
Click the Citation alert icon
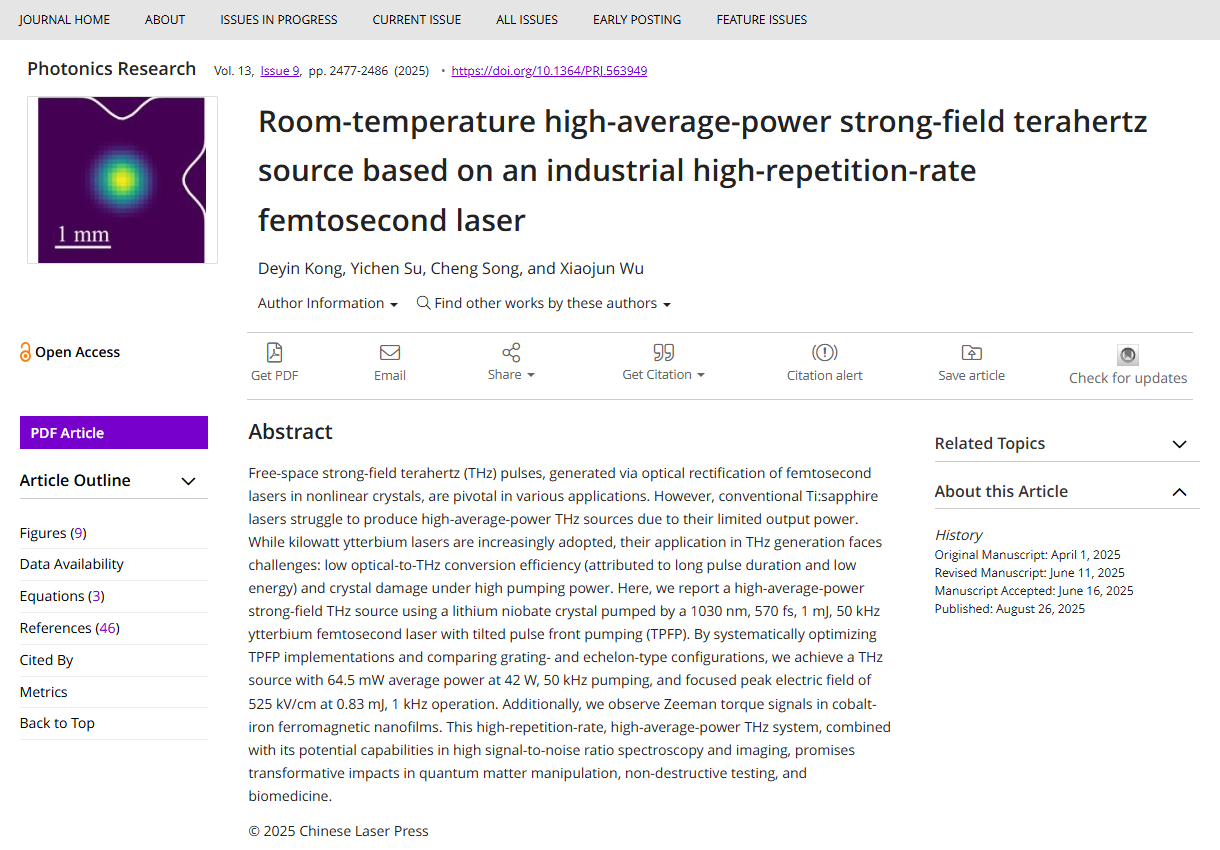click(824, 352)
